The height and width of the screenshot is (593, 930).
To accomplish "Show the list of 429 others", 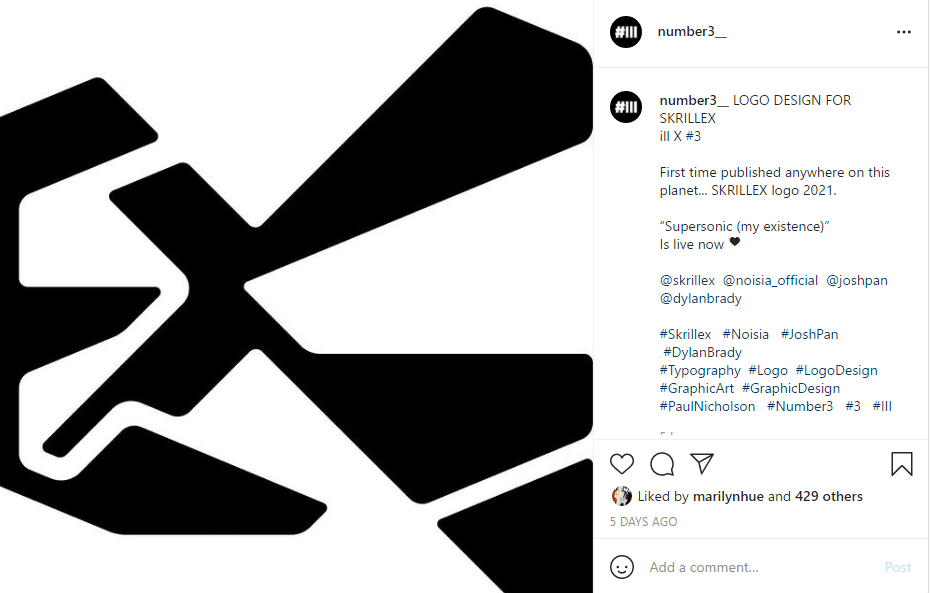I will 829,496.
